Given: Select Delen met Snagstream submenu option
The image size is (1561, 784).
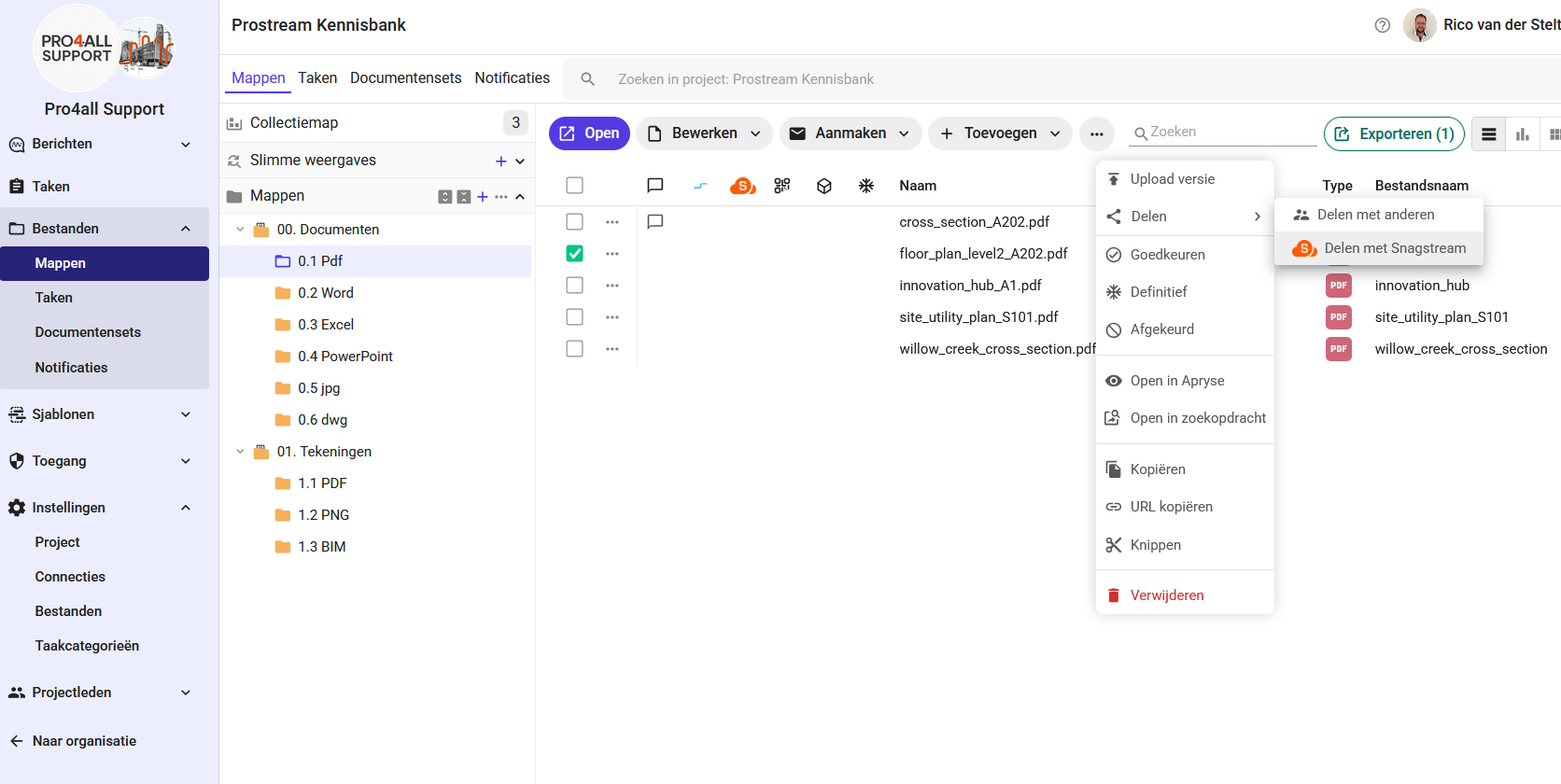Looking at the screenshot, I should click(x=1379, y=248).
